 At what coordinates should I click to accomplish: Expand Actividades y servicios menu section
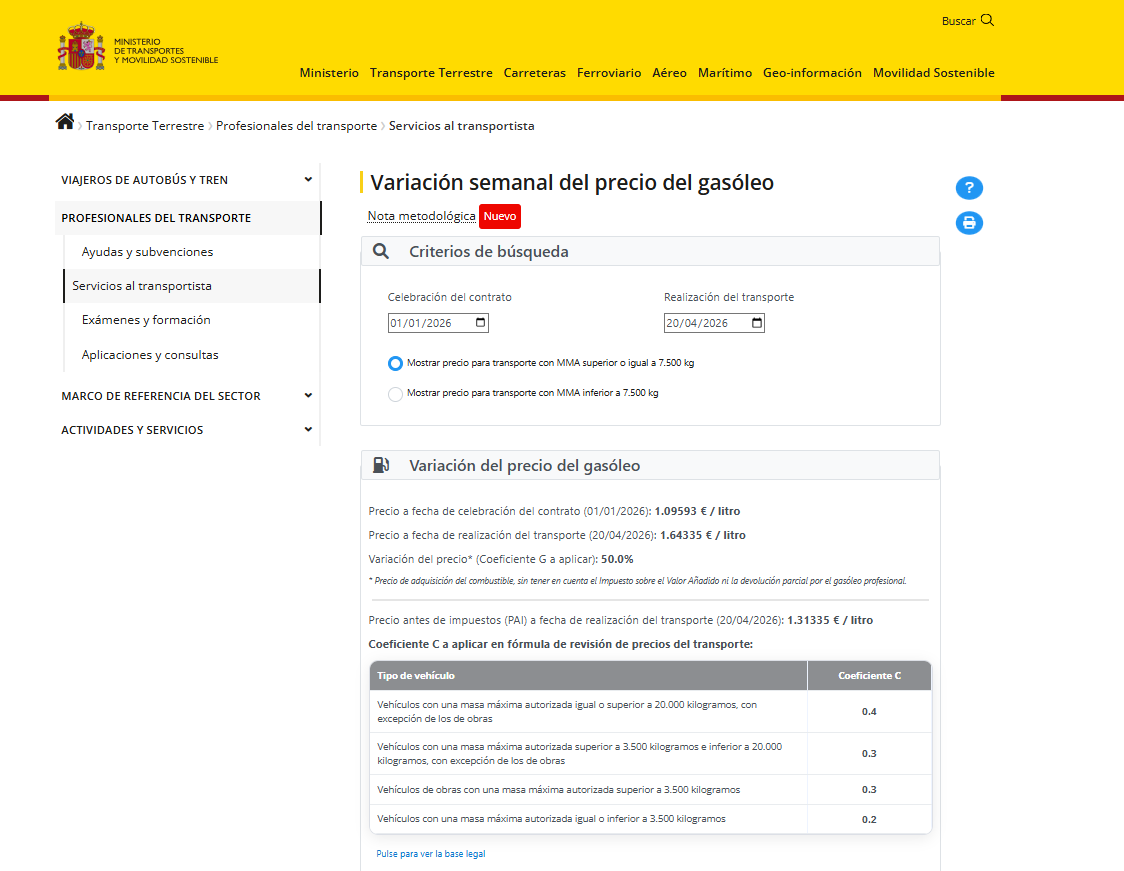[308, 430]
